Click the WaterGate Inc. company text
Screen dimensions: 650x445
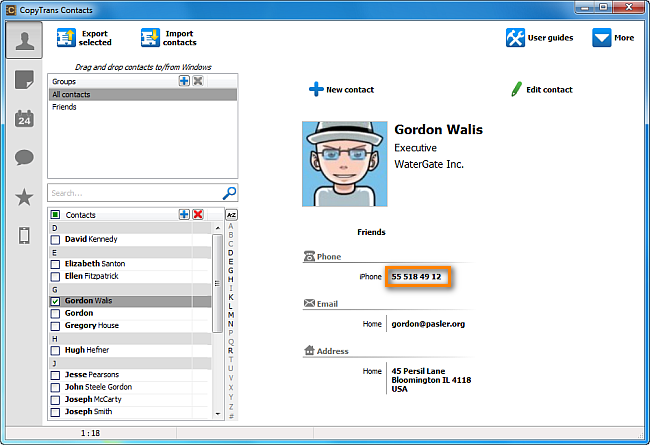click(429, 164)
